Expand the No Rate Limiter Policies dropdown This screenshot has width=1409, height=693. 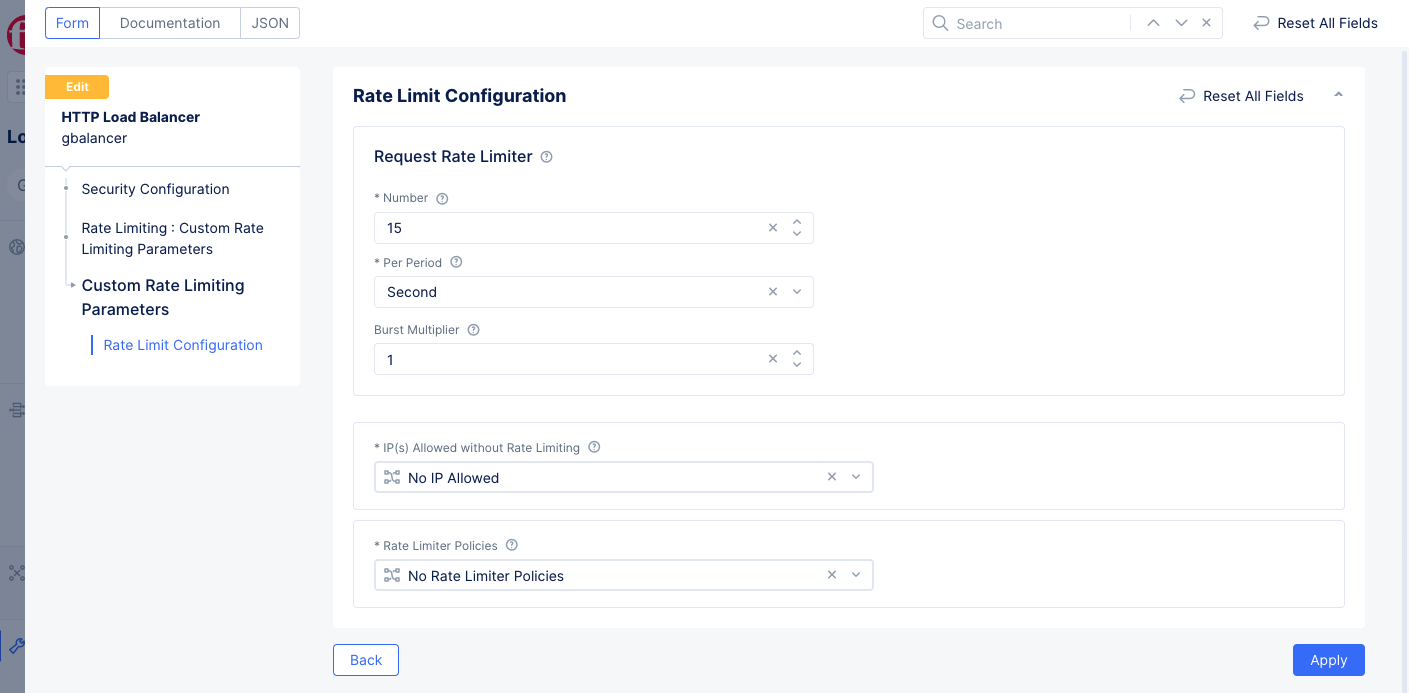click(x=856, y=576)
